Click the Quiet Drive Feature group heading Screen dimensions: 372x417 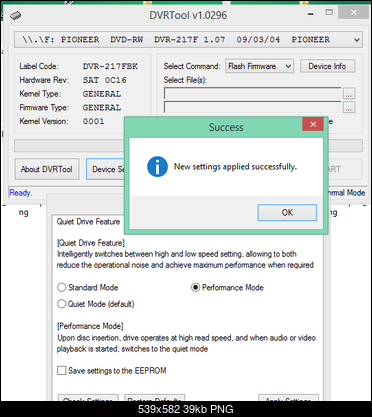click(x=88, y=222)
